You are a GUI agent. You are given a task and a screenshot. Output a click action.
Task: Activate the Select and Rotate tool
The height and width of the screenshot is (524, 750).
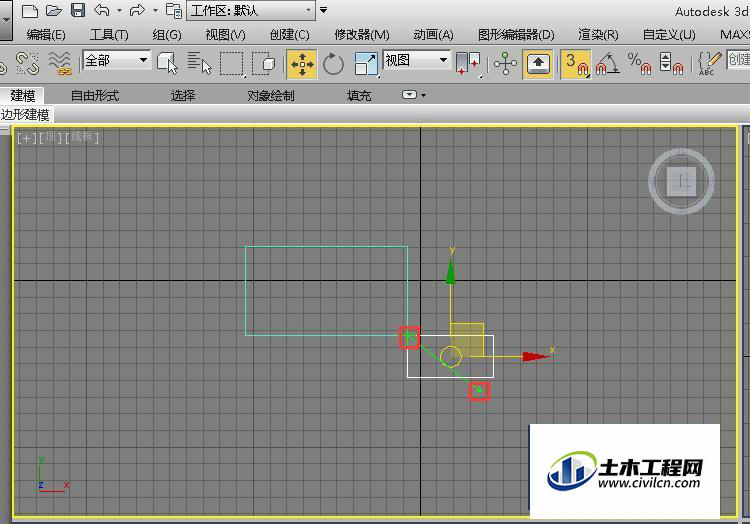click(x=333, y=64)
